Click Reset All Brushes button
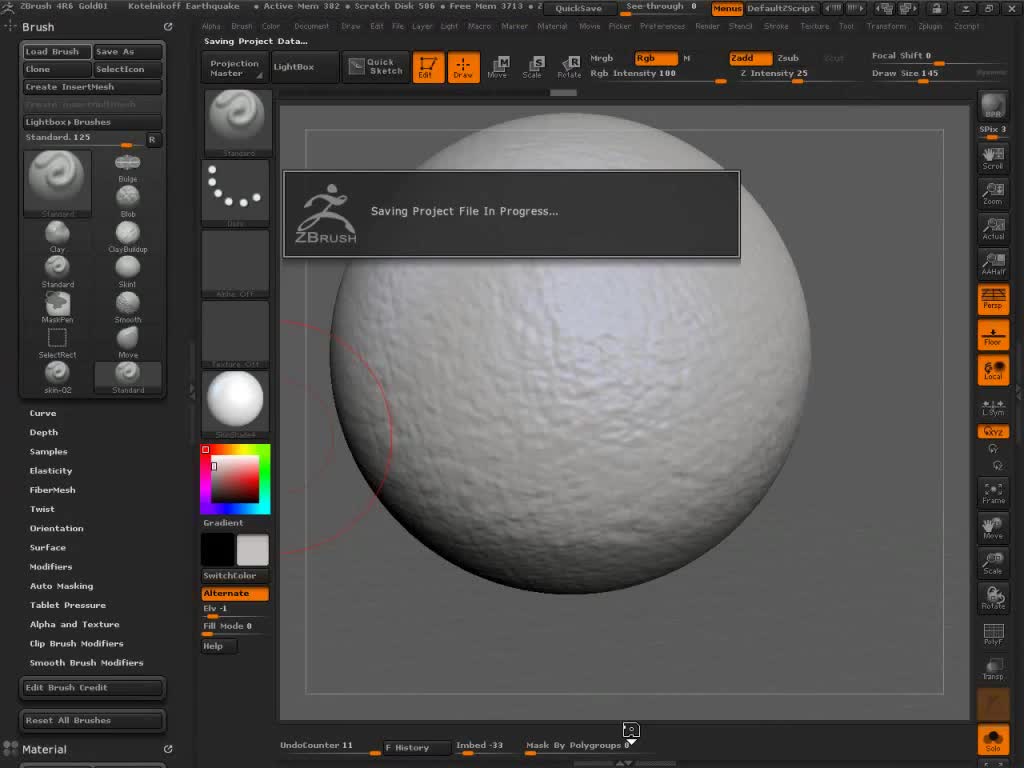Screen dimensions: 1024x768 pyautogui.click(x=92, y=720)
